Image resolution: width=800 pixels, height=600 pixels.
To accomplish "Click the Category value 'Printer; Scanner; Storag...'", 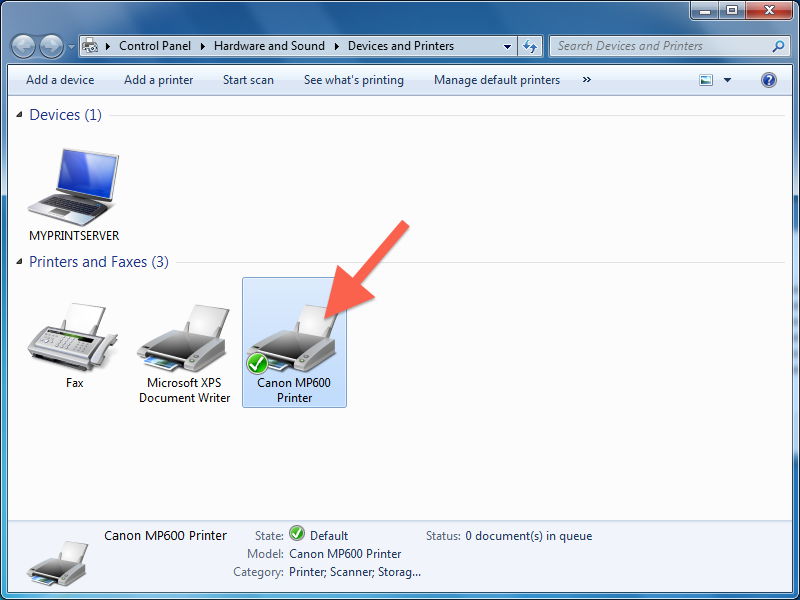I will click(x=355, y=572).
